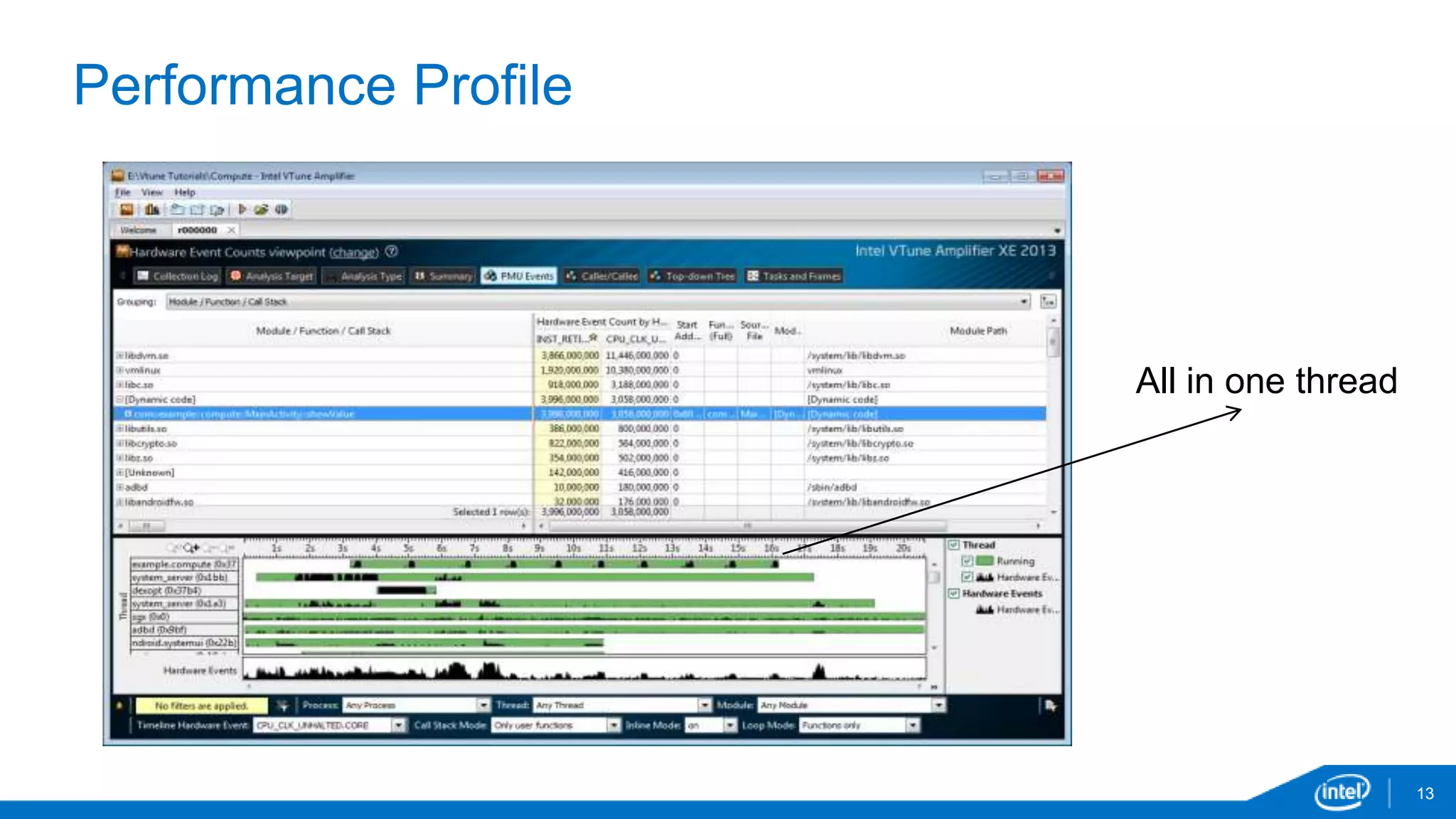Click the viewpoint help question mark icon
Image resolution: width=1456 pixels, height=819 pixels.
point(392,252)
